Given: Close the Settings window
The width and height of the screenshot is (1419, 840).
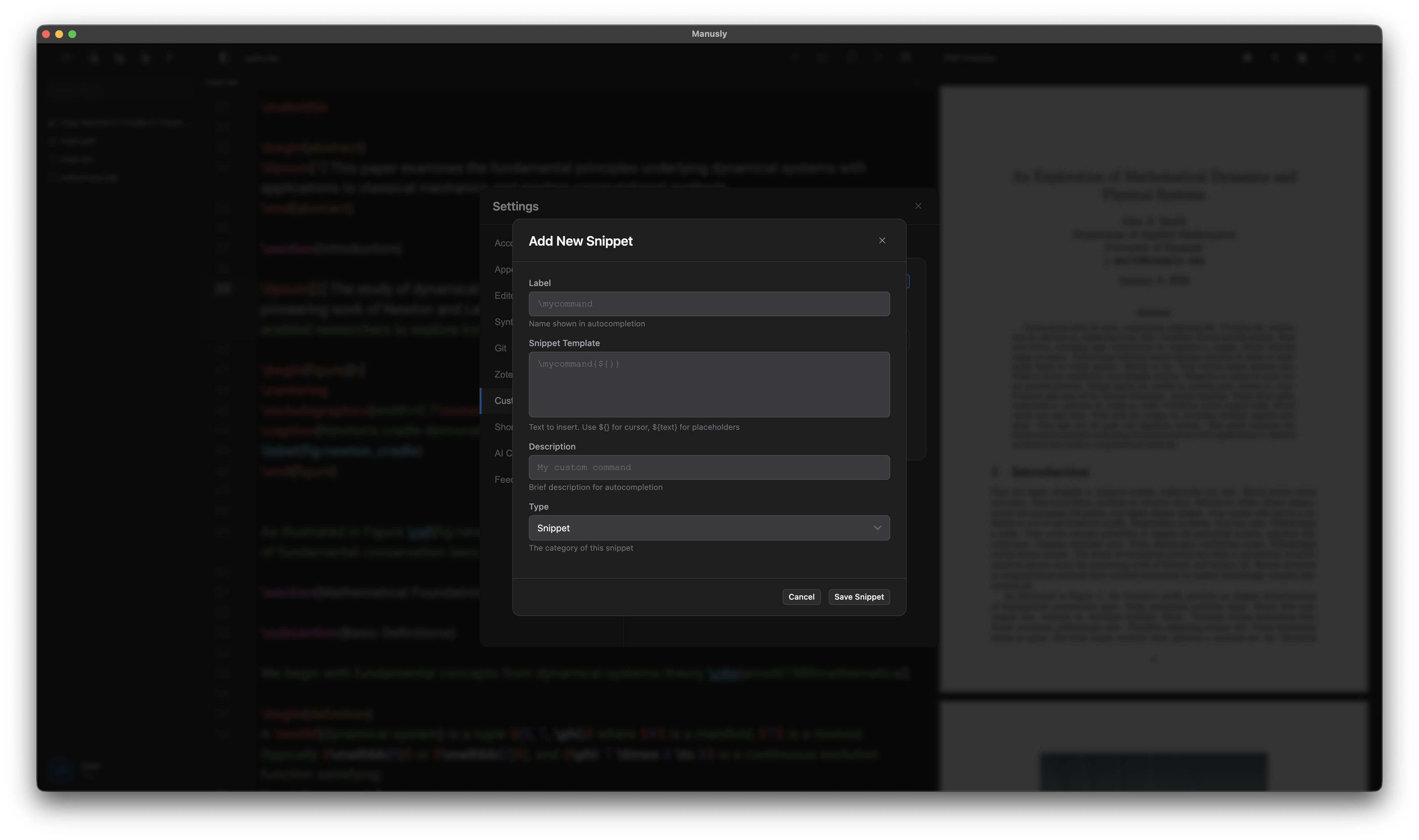Looking at the screenshot, I should click(918, 206).
